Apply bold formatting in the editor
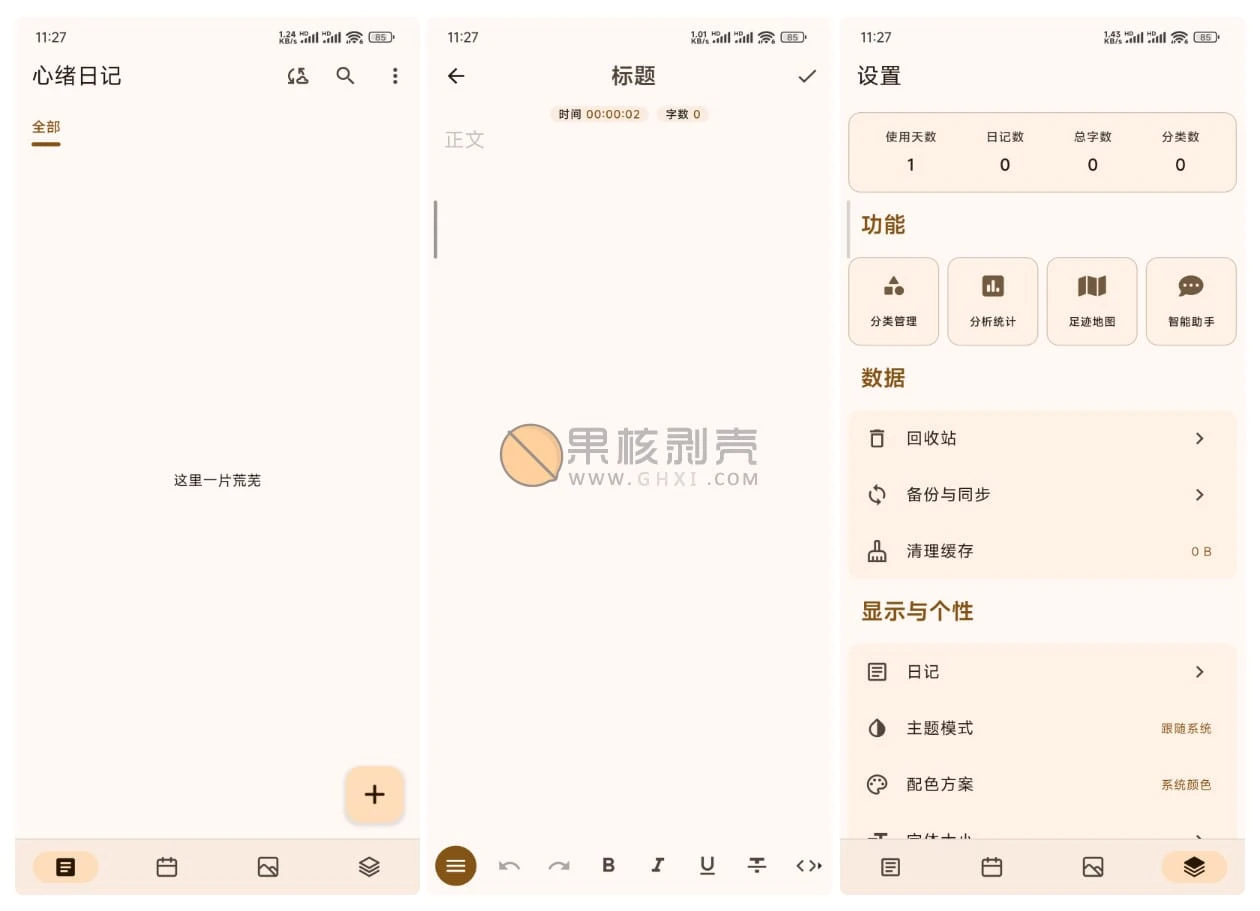The image size is (1260, 911). (608, 866)
